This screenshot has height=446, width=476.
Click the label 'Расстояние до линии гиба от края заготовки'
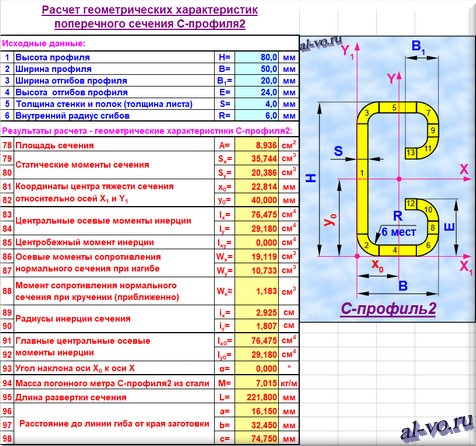(x=114, y=424)
